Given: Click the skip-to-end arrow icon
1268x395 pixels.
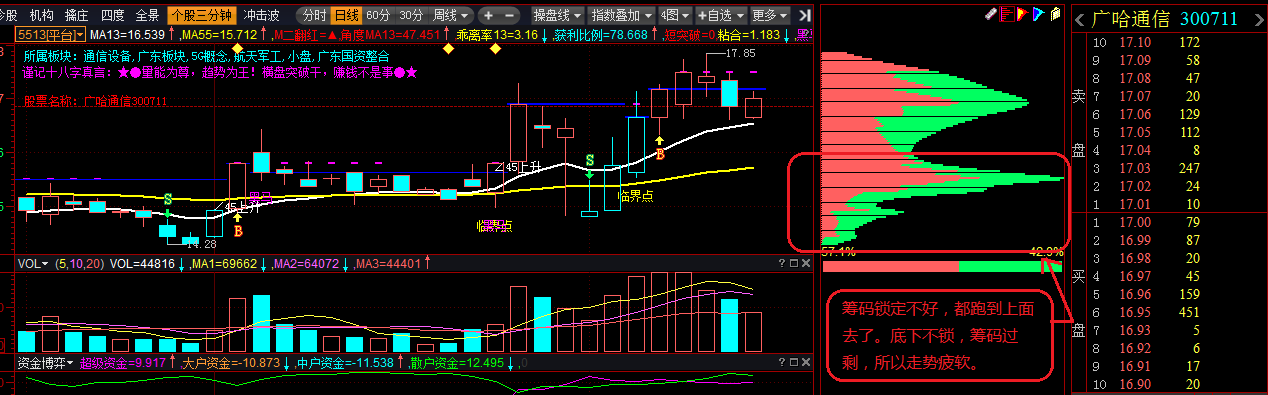Looking at the screenshot, I should click(805, 15).
